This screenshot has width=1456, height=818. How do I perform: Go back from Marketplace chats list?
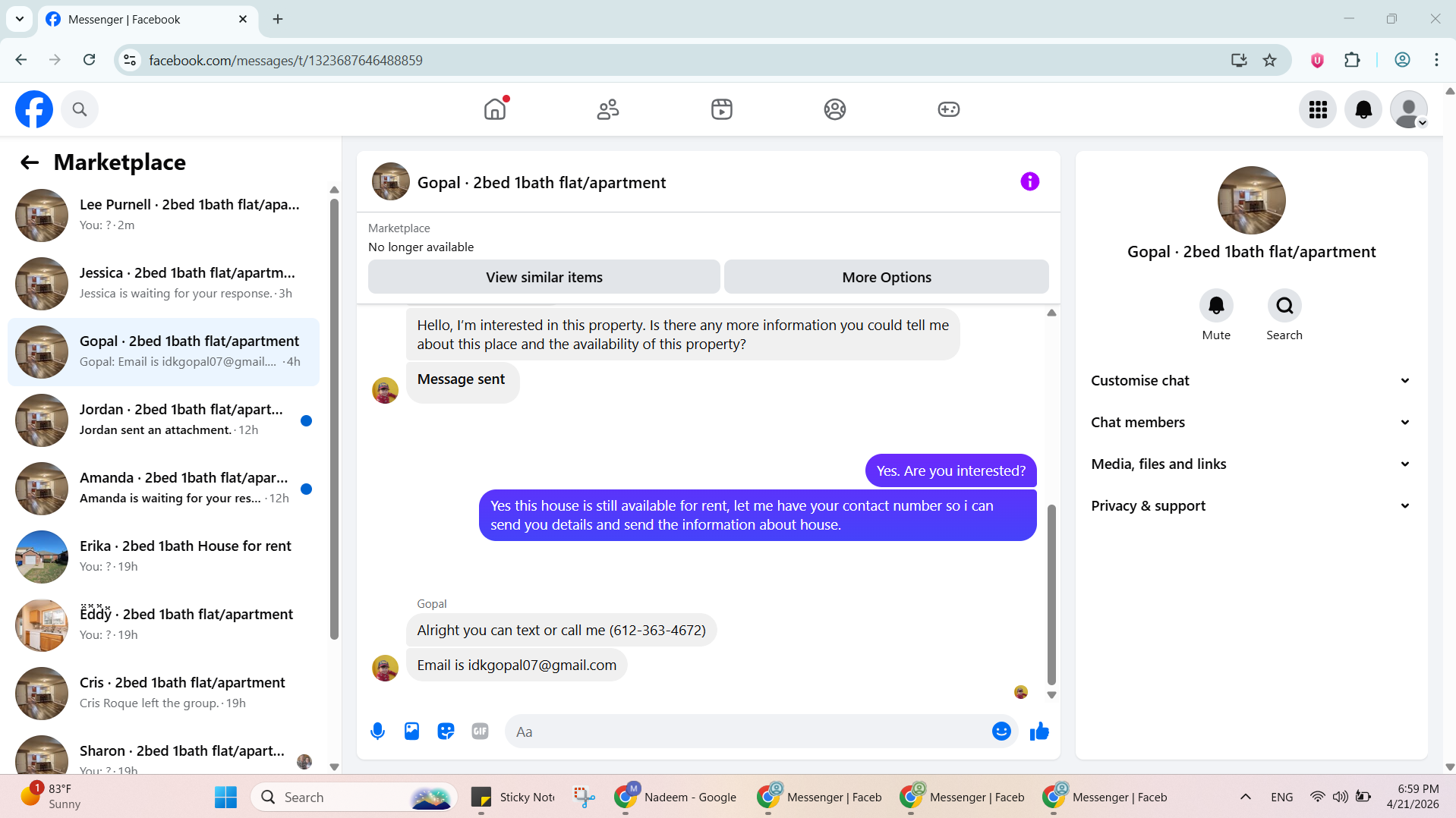click(x=30, y=162)
